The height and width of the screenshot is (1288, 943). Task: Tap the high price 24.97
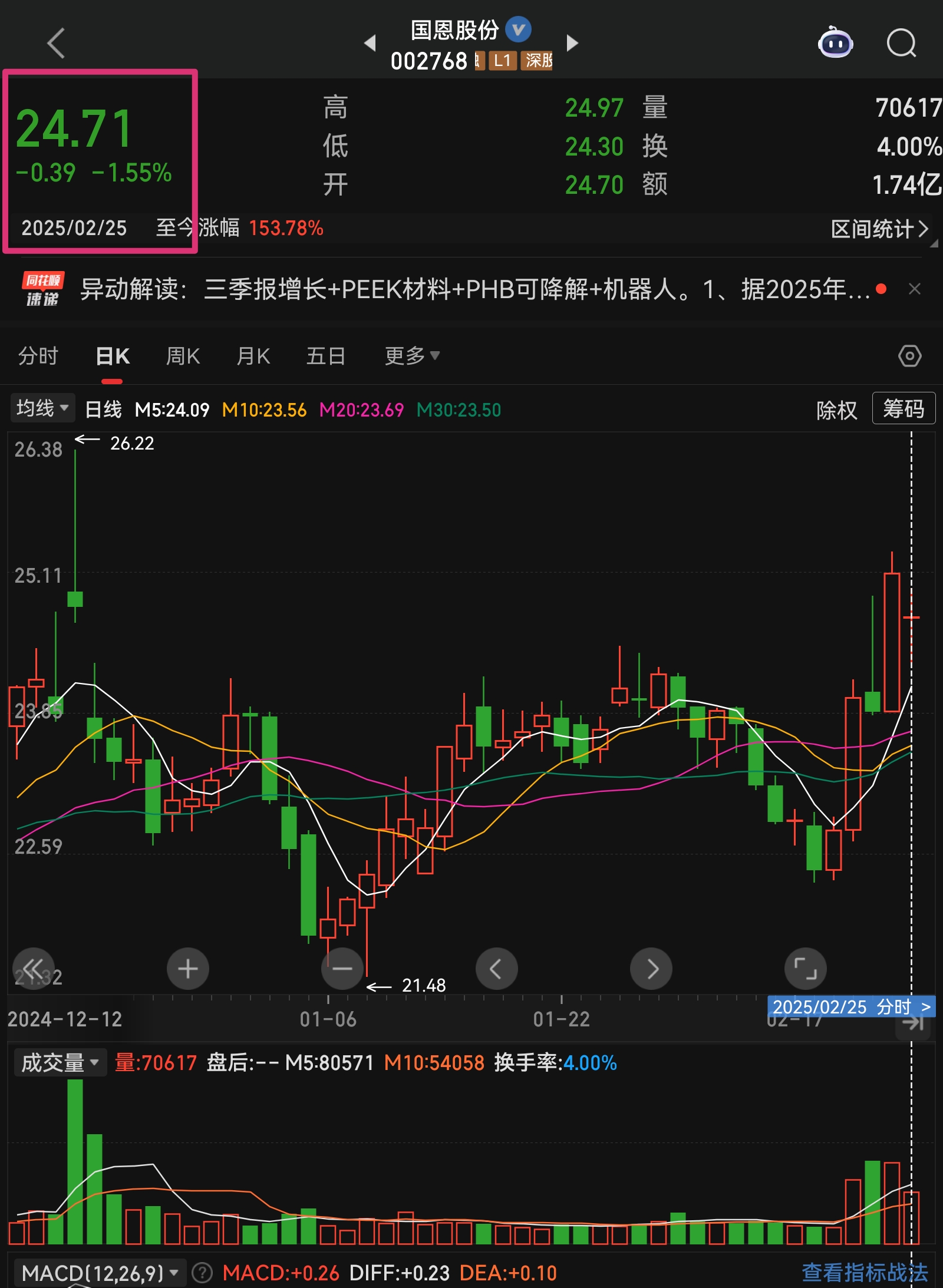(594, 108)
